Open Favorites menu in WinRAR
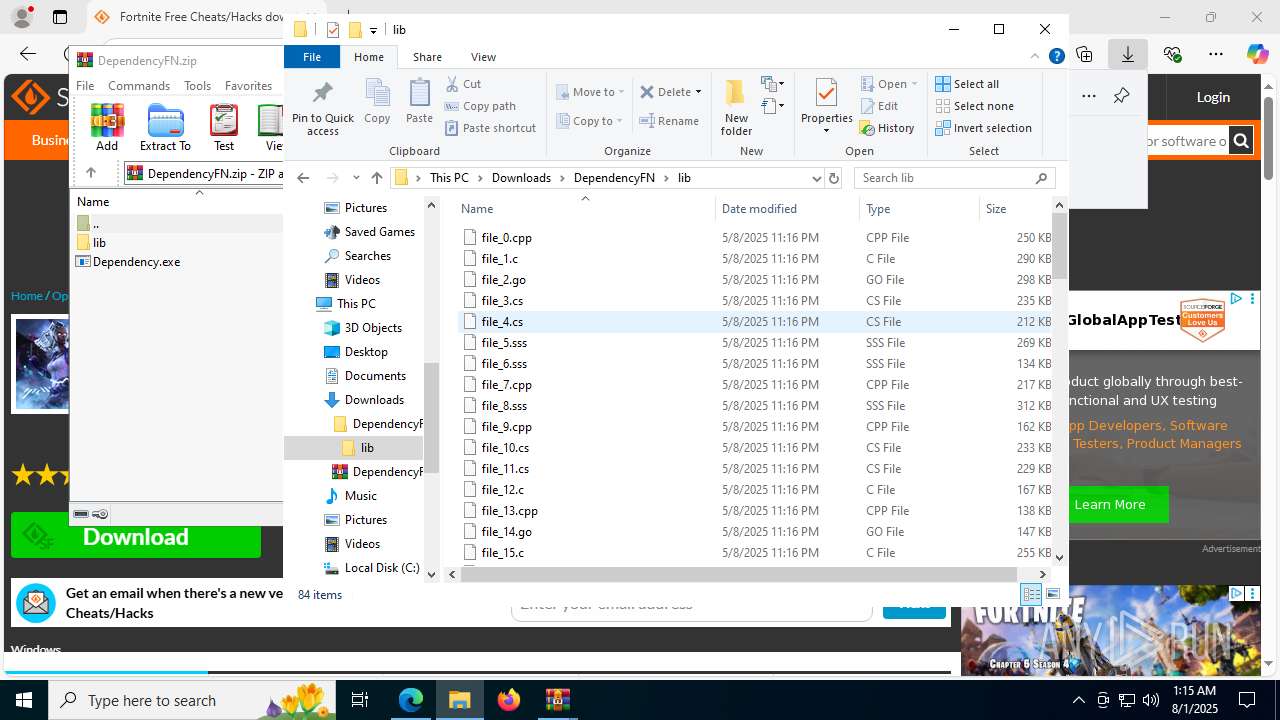The image size is (1280, 720). point(248,86)
